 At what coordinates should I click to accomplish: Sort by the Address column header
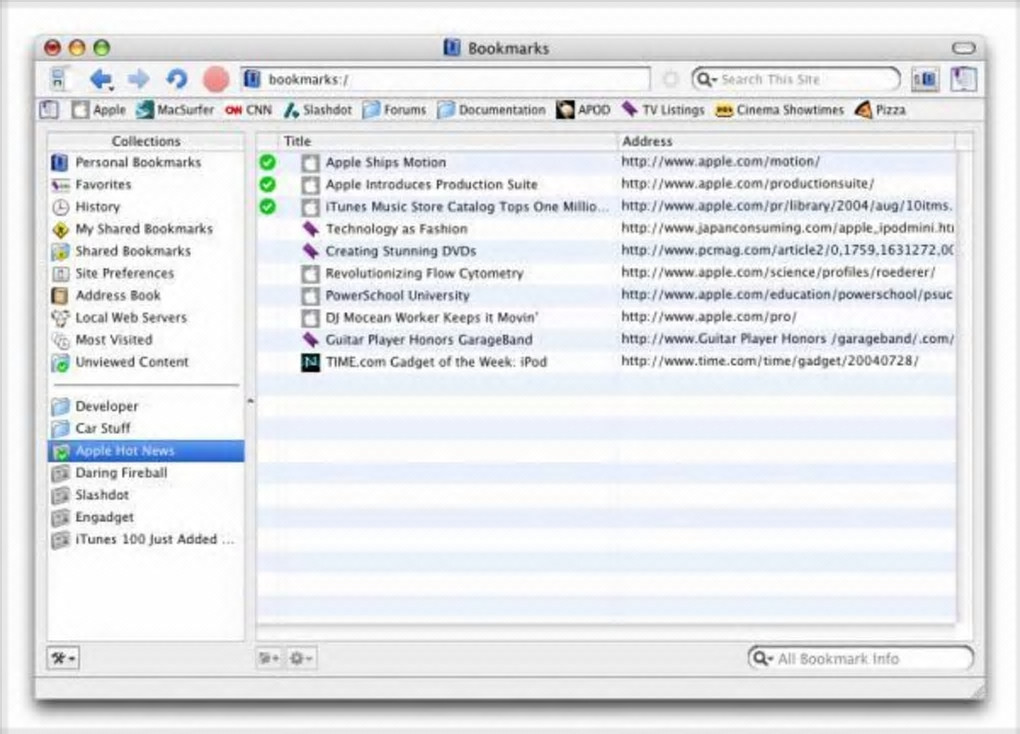coord(786,141)
